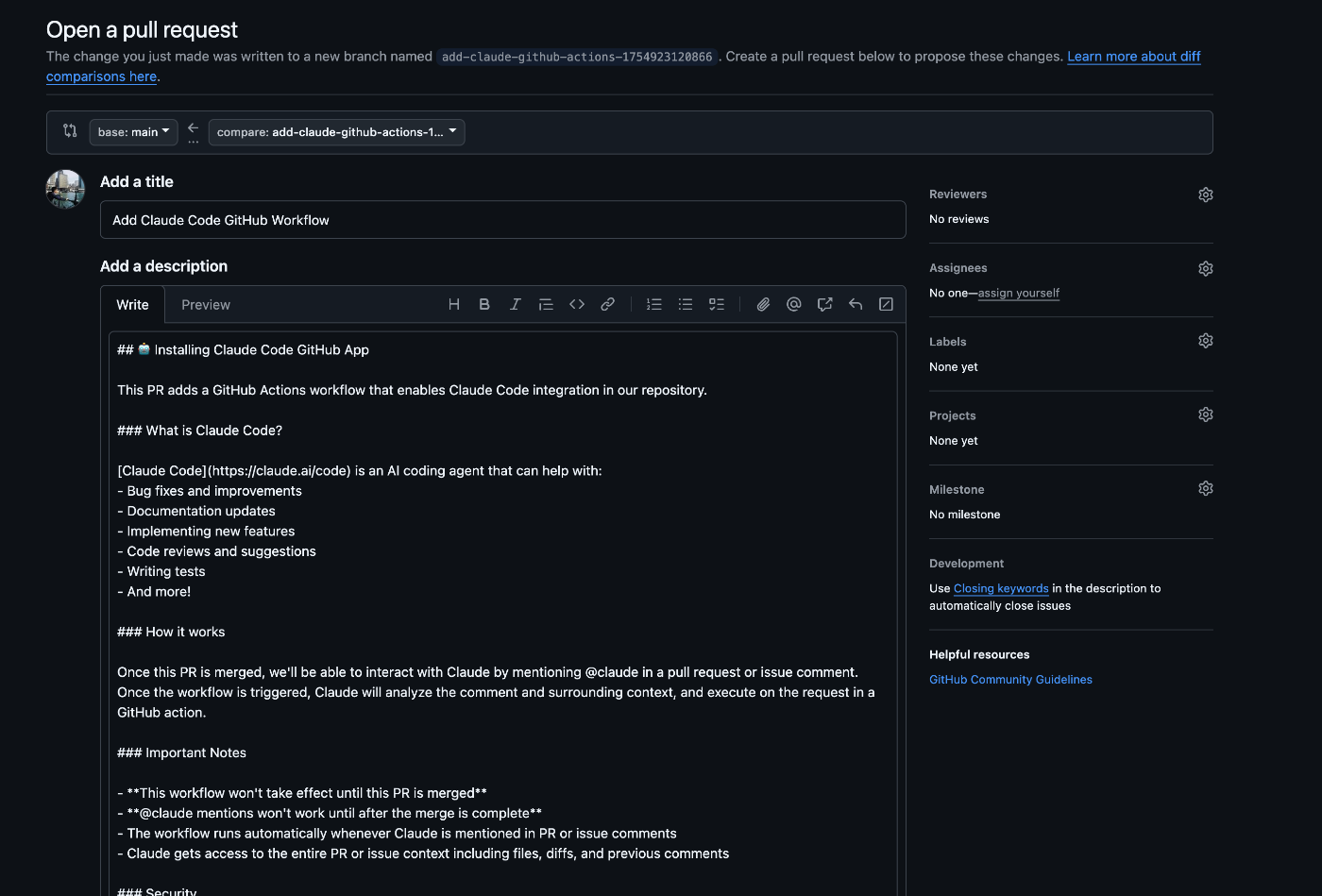Click the Milestone heading
This screenshot has width=1322, height=896.
pyautogui.click(x=957, y=489)
